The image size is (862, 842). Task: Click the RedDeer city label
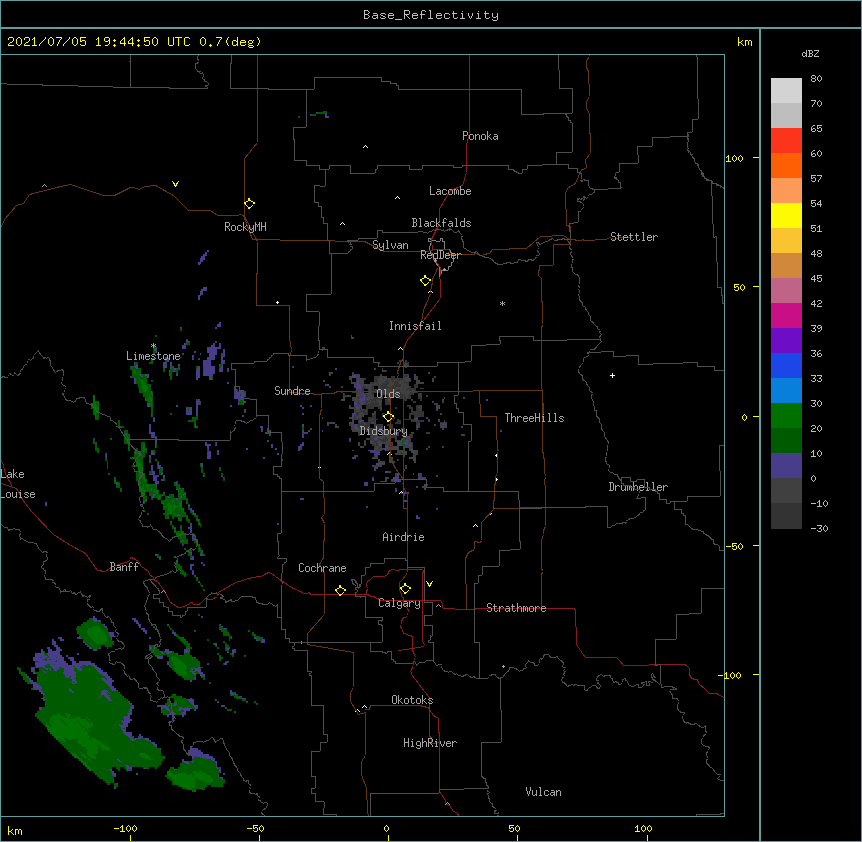440,255
